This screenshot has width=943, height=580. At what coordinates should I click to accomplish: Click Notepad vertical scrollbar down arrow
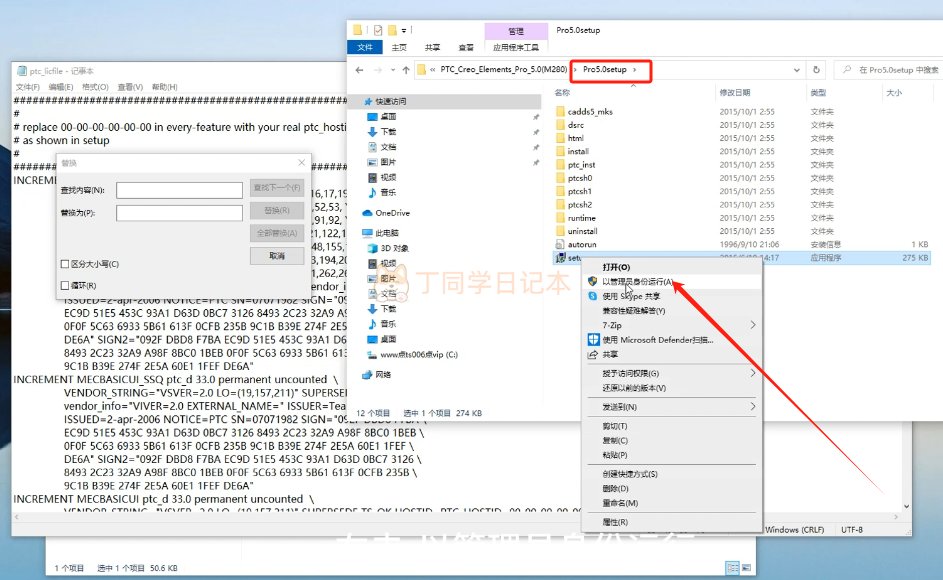[x=906, y=507]
